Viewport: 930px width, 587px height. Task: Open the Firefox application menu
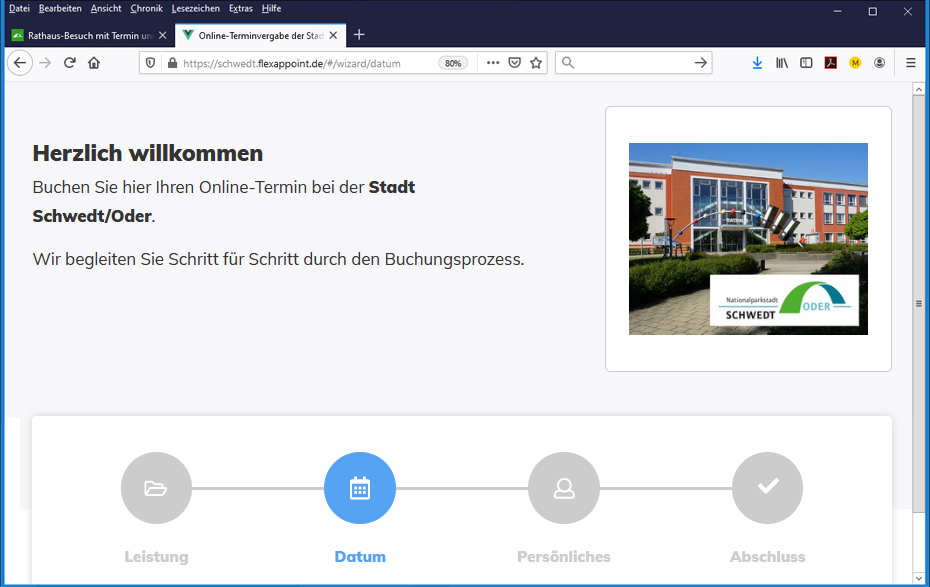911,62
